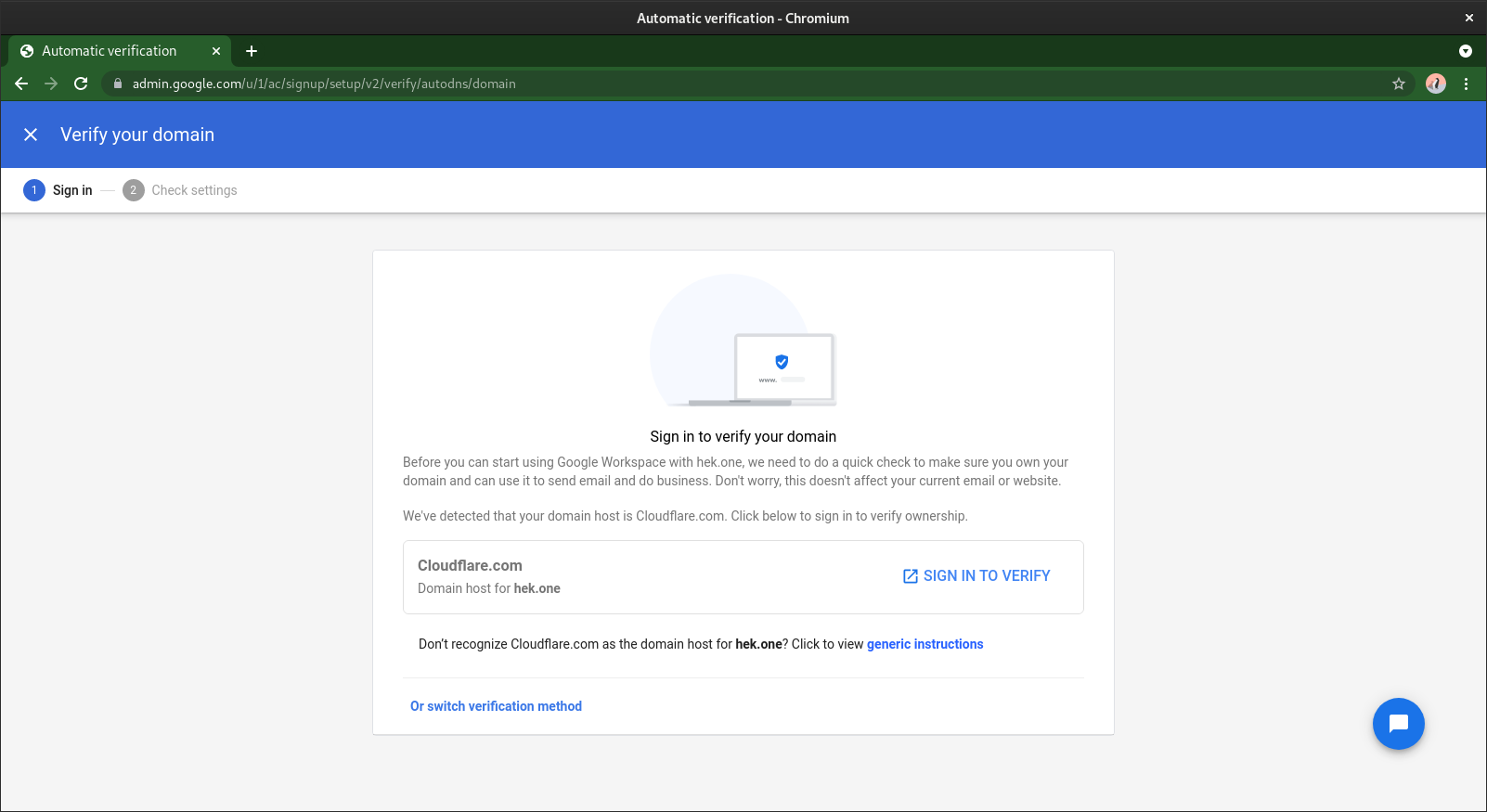Viewport: 1487px width, 812px height.
Task: Go back to previous page
Action: pyautogui.click(x=21, y=84)
